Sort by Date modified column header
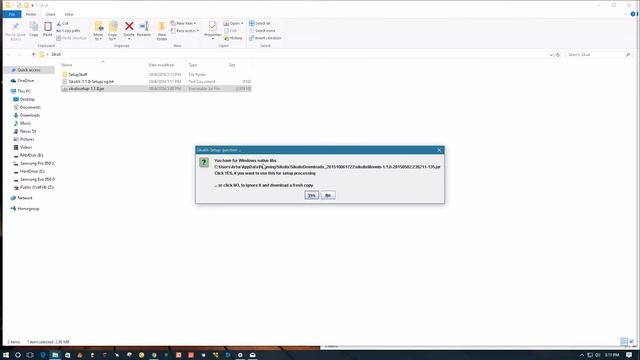The image size is (640, 360). tap(161, 65)
